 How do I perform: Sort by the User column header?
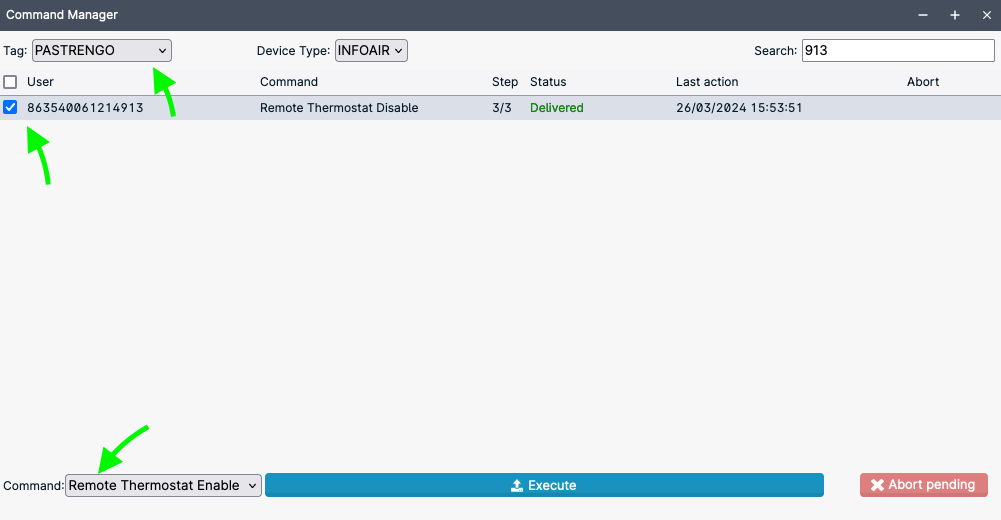point(40,82)
